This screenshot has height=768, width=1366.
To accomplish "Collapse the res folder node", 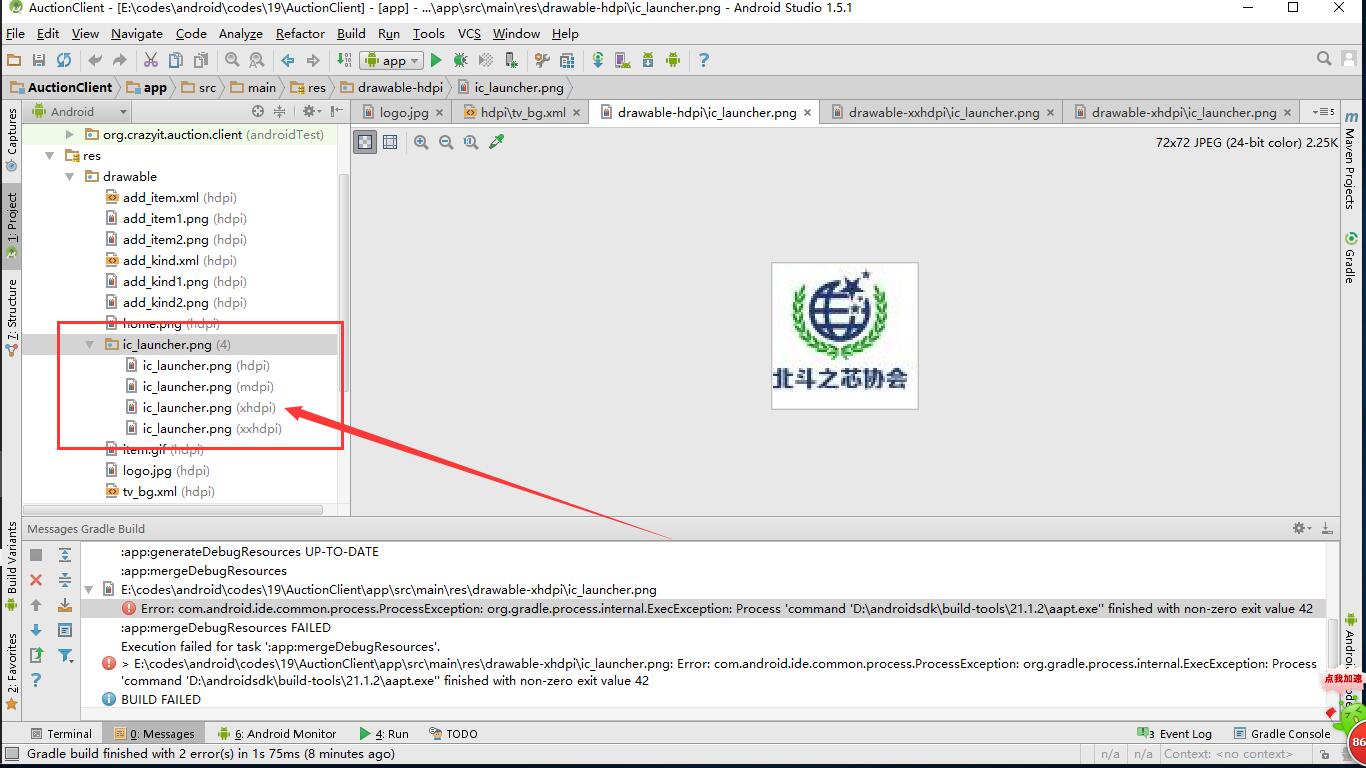I will click(x=49, y=156).
